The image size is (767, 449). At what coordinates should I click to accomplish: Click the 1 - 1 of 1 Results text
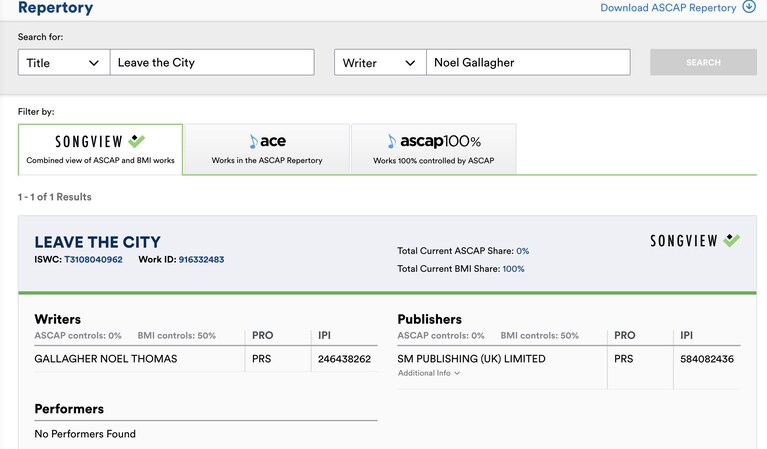coord(55,197)
